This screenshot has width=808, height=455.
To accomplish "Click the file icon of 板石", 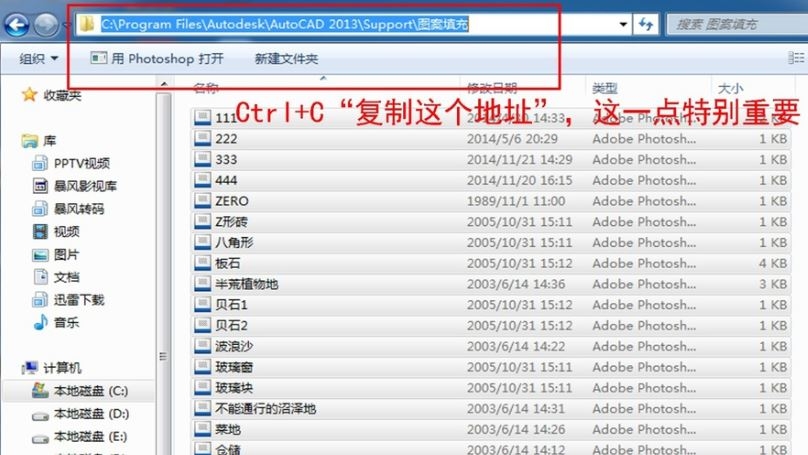I will (x=203, y=263).
